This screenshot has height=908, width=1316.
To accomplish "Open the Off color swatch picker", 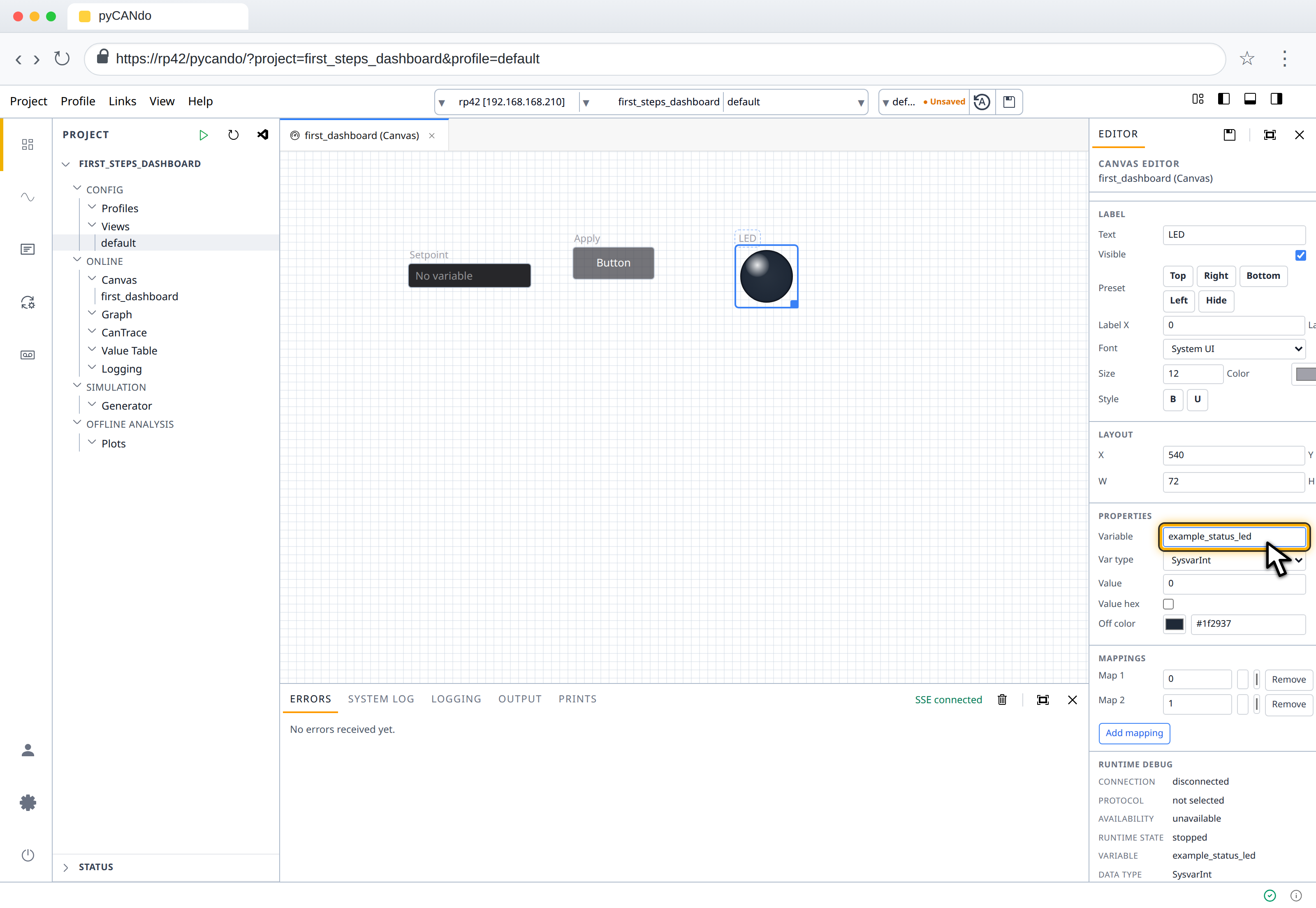I will [x=1174, y=624].
